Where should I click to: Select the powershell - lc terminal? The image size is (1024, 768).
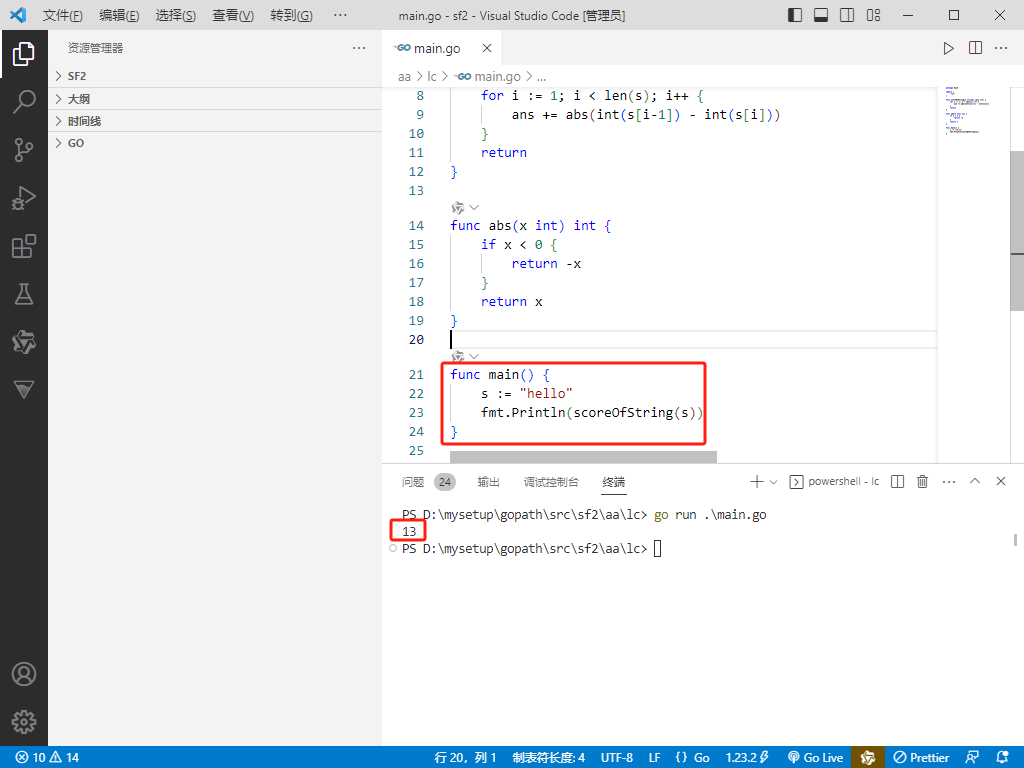pyautogui.click(x=835, y=481)
